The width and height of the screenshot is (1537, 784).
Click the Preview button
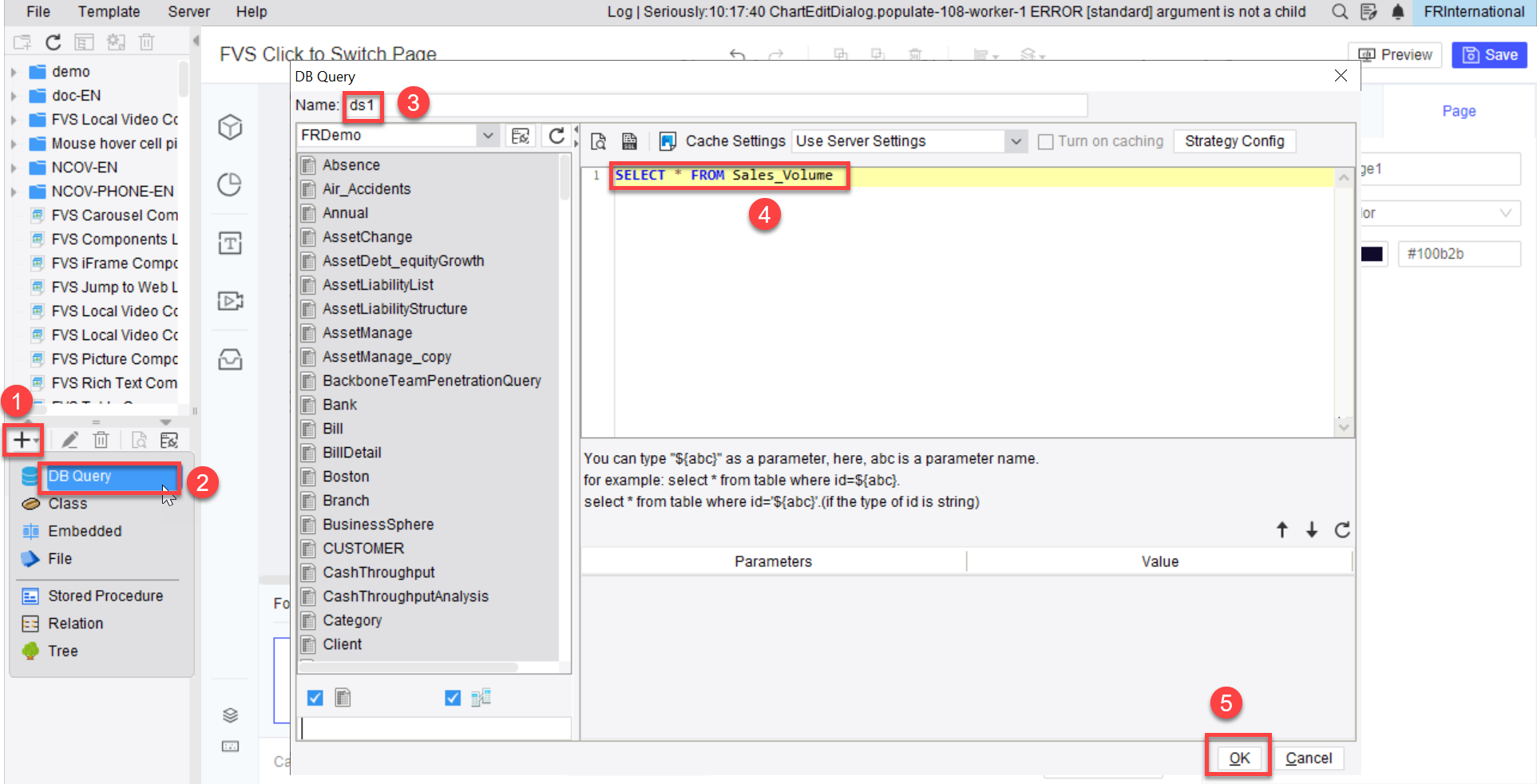coord(1395,54)
